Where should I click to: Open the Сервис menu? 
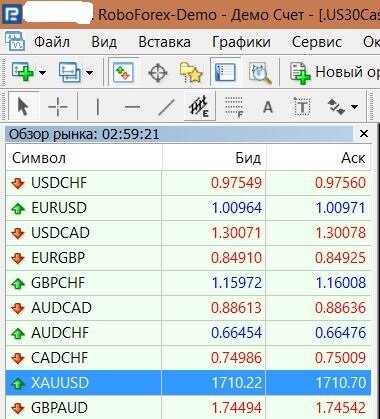317,42
